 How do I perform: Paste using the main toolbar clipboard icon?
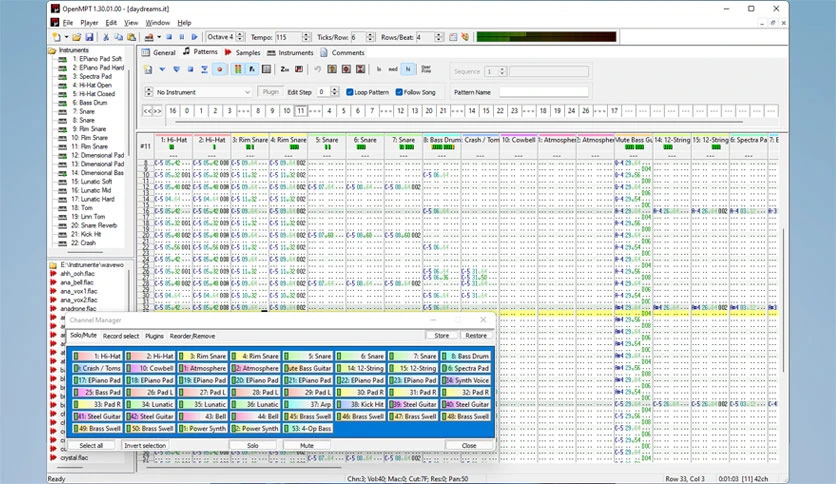pyautogui.click(x=131, y=37)
